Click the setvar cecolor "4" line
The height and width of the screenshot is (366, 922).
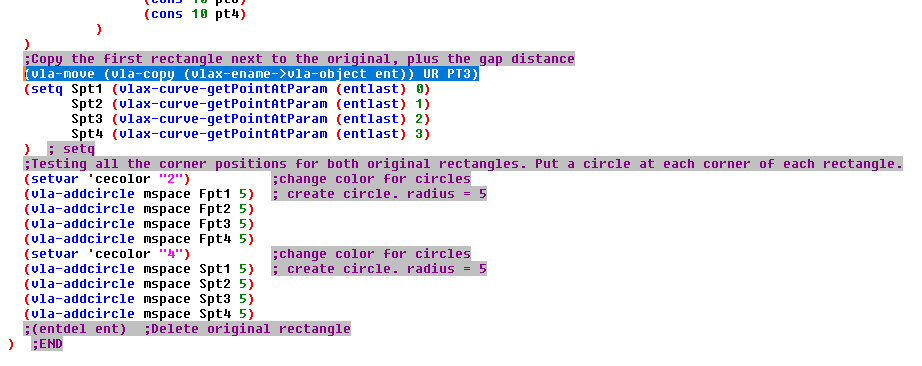[107, 254]
